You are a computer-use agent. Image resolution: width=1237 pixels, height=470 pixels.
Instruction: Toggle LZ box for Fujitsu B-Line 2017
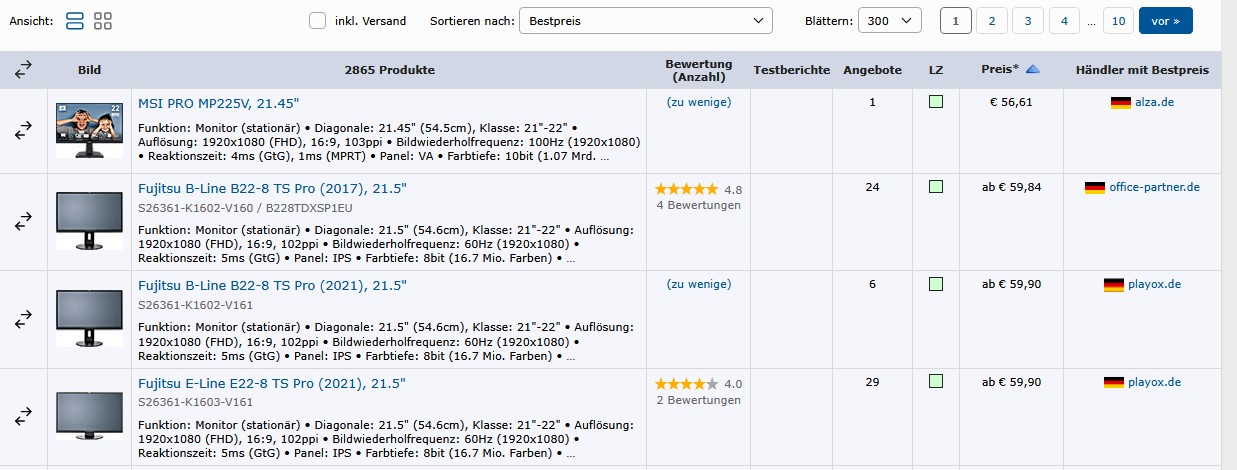936,187
